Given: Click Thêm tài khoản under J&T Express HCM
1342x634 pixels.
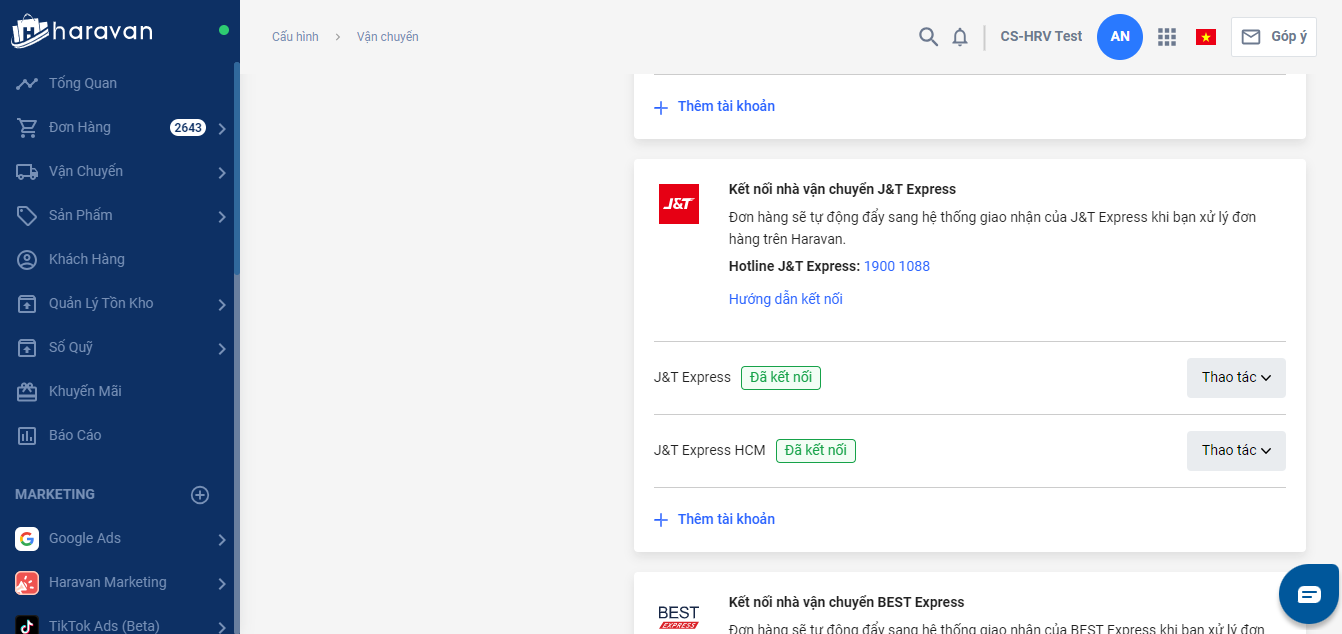Looking at the screenshot, I should (726, 519).
